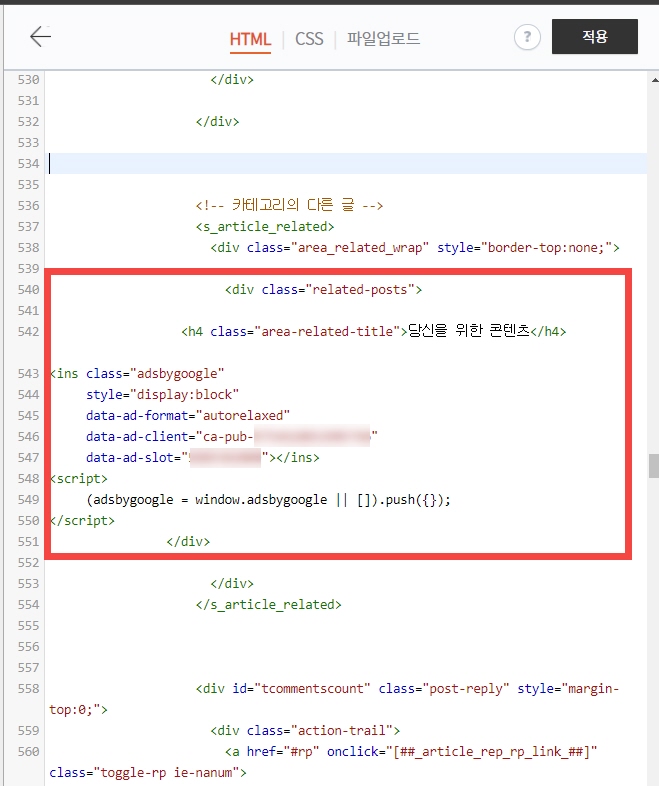Click the class value "action-trail"
Viewport: 659px width, 786px height.
(x=341, y=731)
